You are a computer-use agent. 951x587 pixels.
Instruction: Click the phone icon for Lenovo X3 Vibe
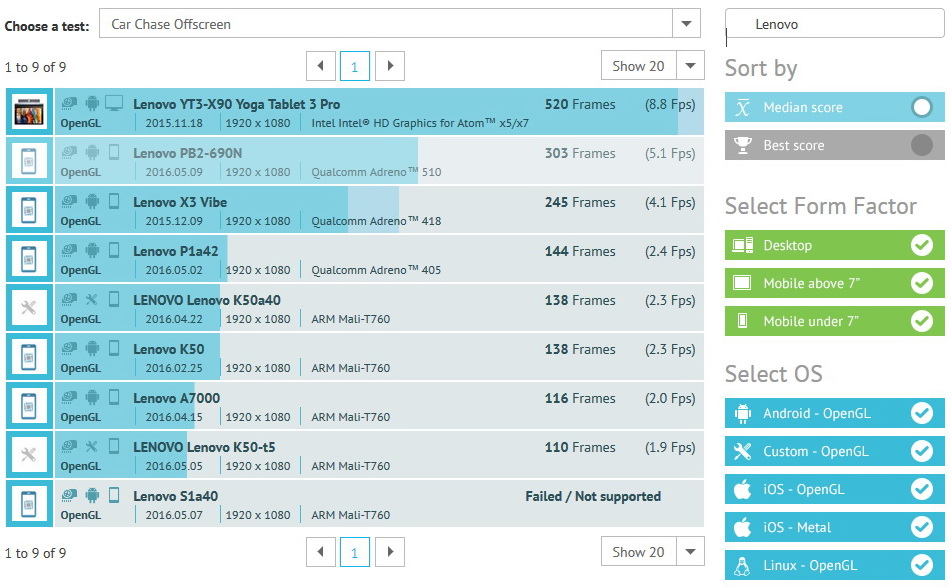pyautogui.click(x=29, y=210)
